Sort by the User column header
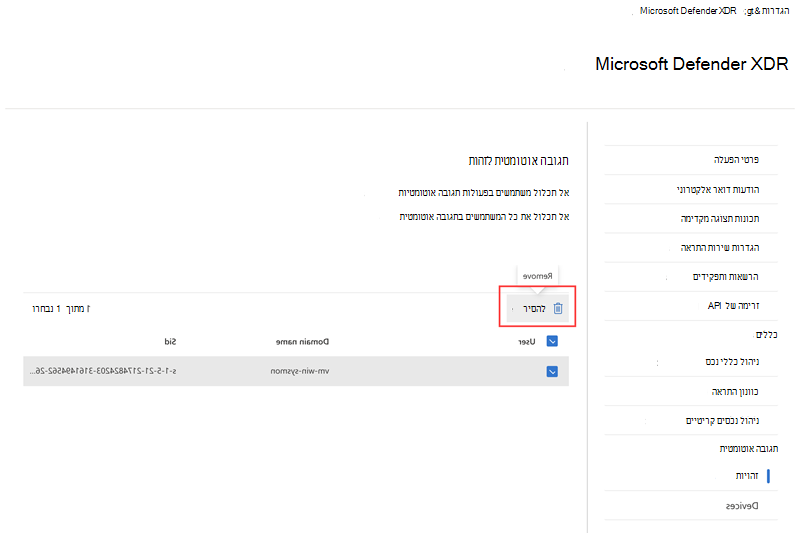Image resolution: width=800 pixels, height=533 pixels. pyautogui.click(x=527, y=342)
